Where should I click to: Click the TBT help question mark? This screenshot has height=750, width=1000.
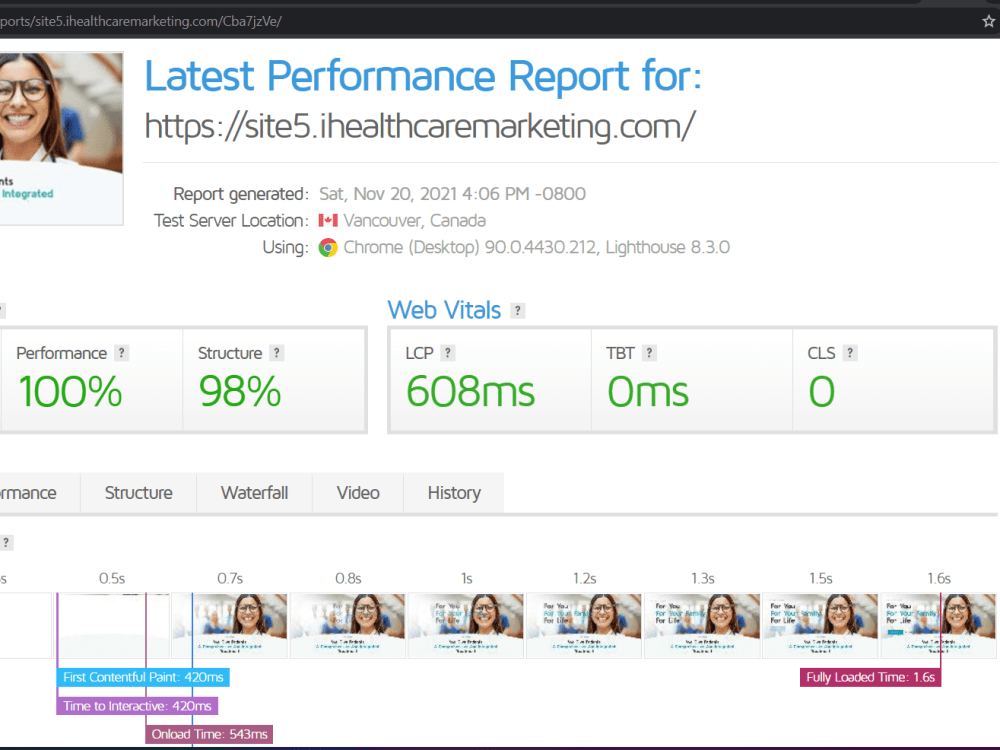(649, 353)
